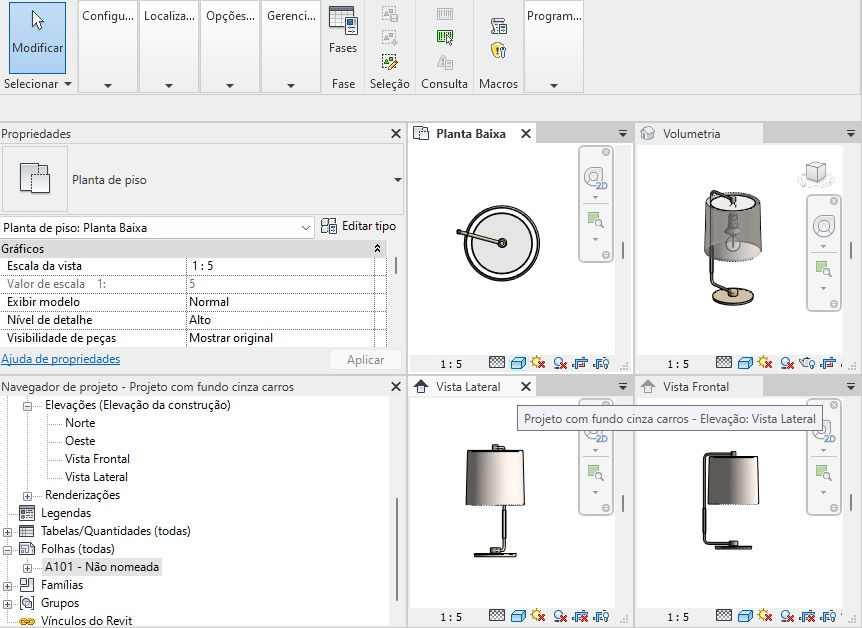Open the Ajuda de propriedades link

point(60,359)
